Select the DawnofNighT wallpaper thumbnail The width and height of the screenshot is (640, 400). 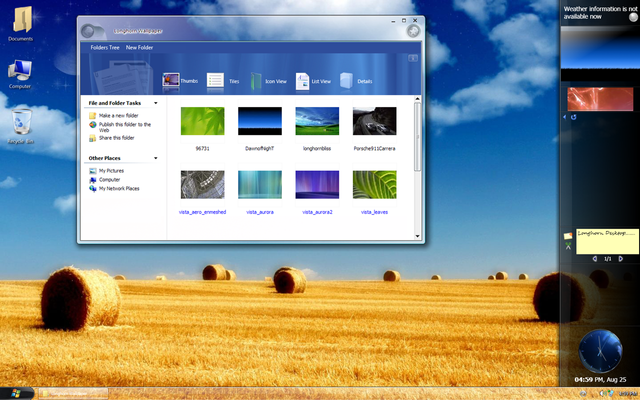[x=260, y=121]
